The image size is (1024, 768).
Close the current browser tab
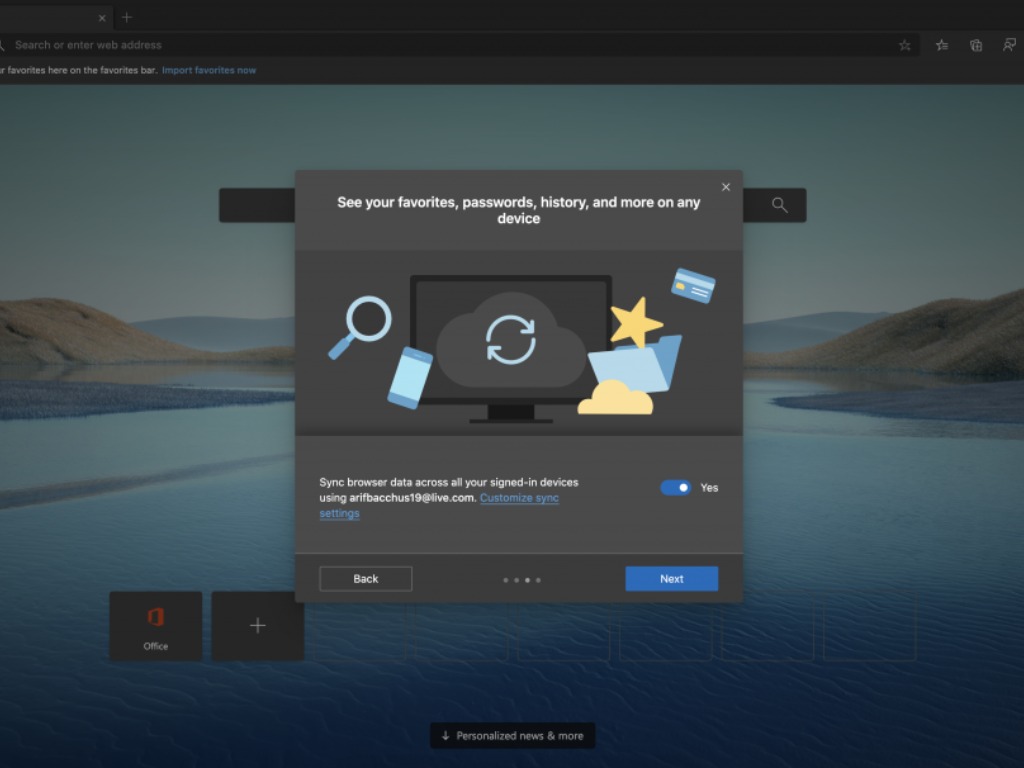(x=102, y=18)
